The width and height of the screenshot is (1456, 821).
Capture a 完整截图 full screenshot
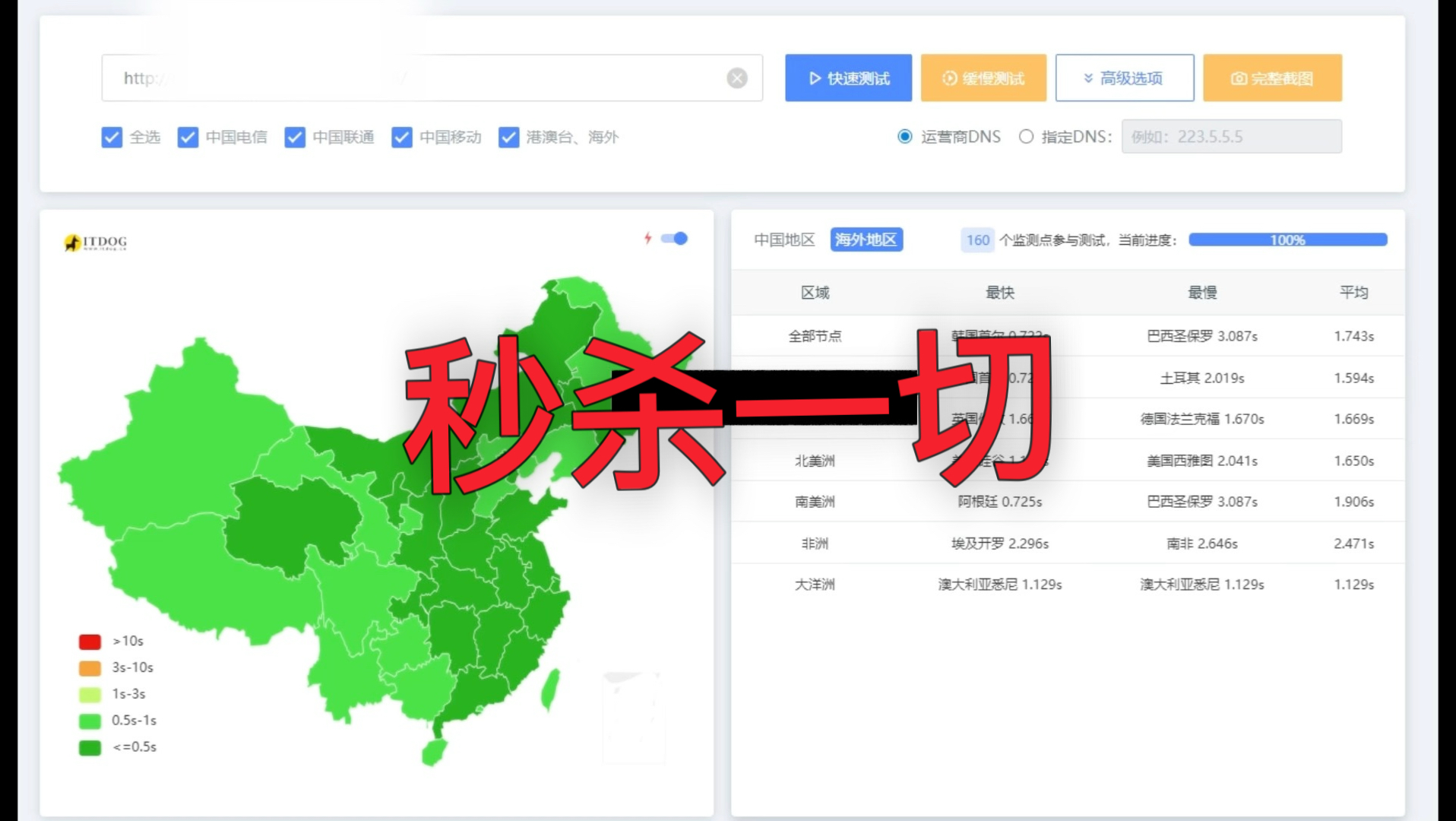1272,78
